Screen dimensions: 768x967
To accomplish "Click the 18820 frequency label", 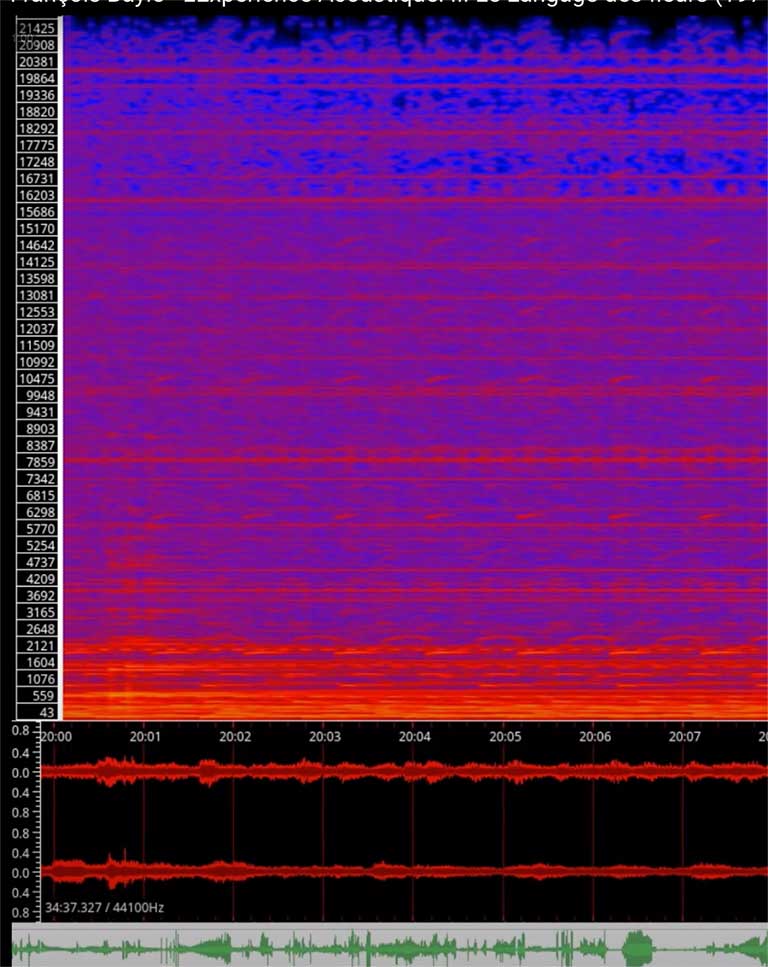I will [x=37, y=112].
